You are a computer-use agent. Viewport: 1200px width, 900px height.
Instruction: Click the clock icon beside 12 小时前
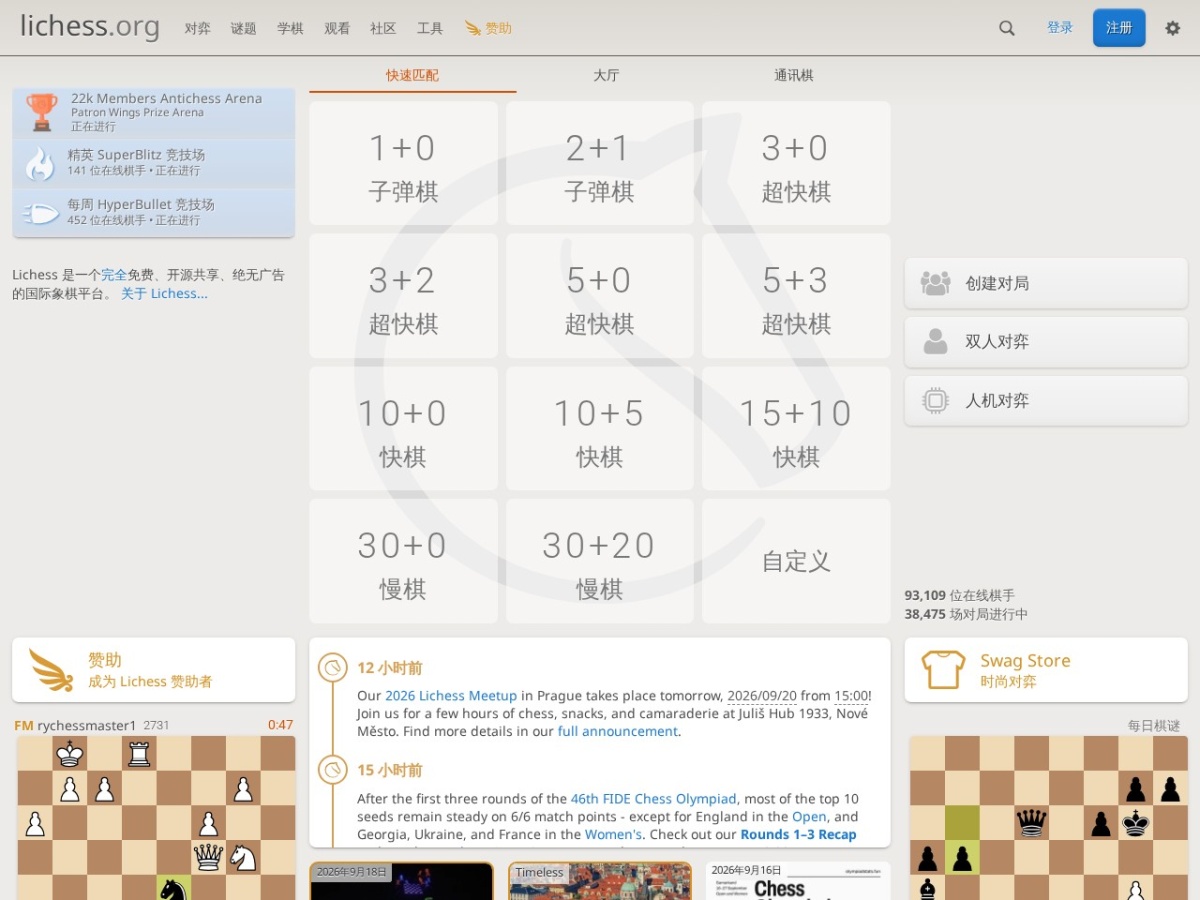click(x=332, y=668)
